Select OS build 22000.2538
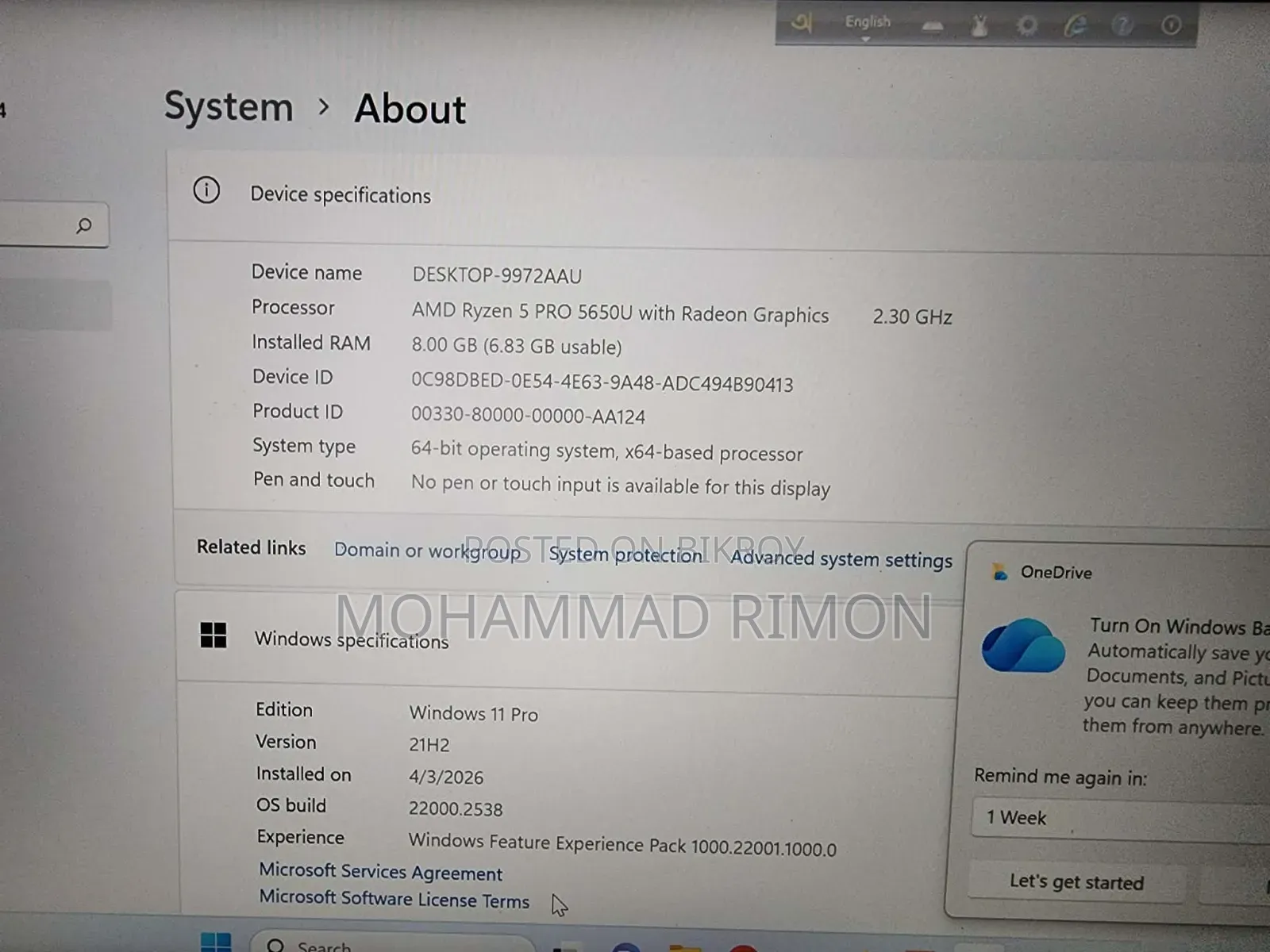The width and height of the screenshot is (1270, 952). (456, 808)
